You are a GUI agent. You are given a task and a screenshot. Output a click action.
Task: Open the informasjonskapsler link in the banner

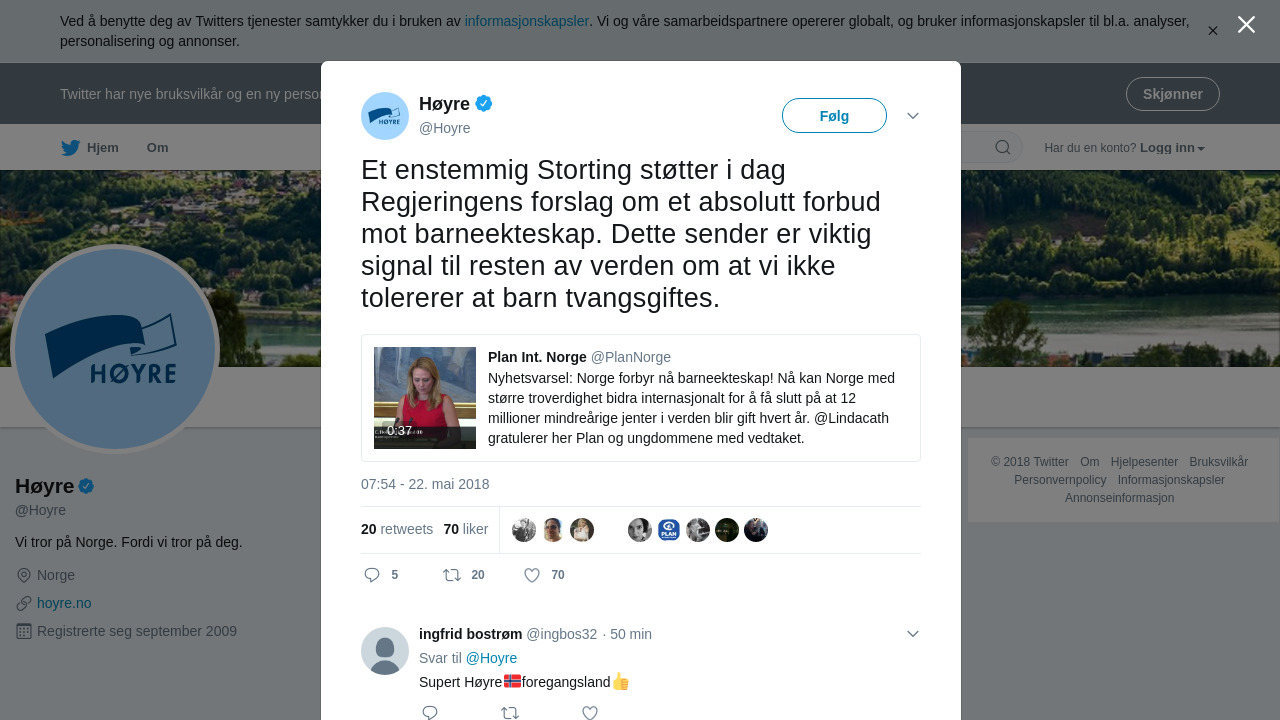point(526,21)
